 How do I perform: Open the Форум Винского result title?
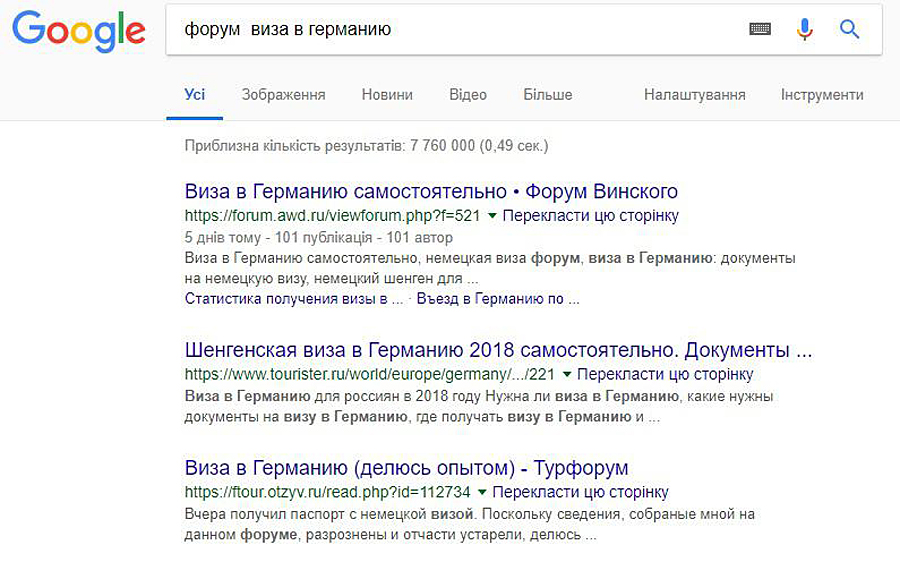click(x=431, y=191)
